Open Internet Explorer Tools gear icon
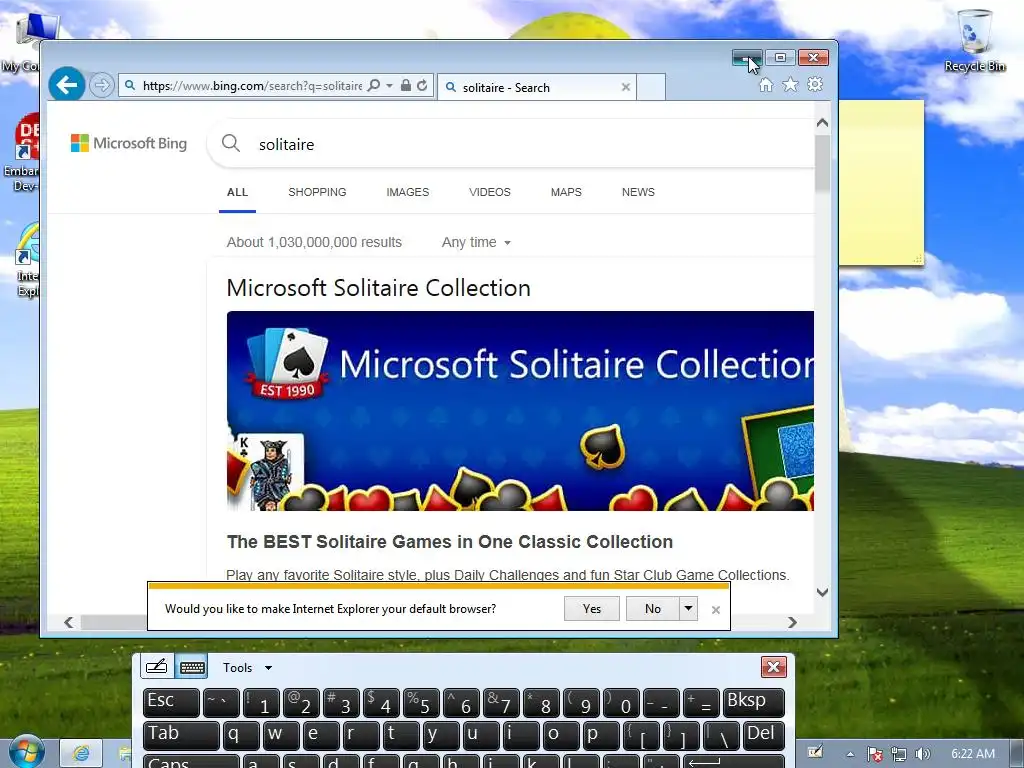The width and height of the screenshot is (1024, 768). coord(815,85)
